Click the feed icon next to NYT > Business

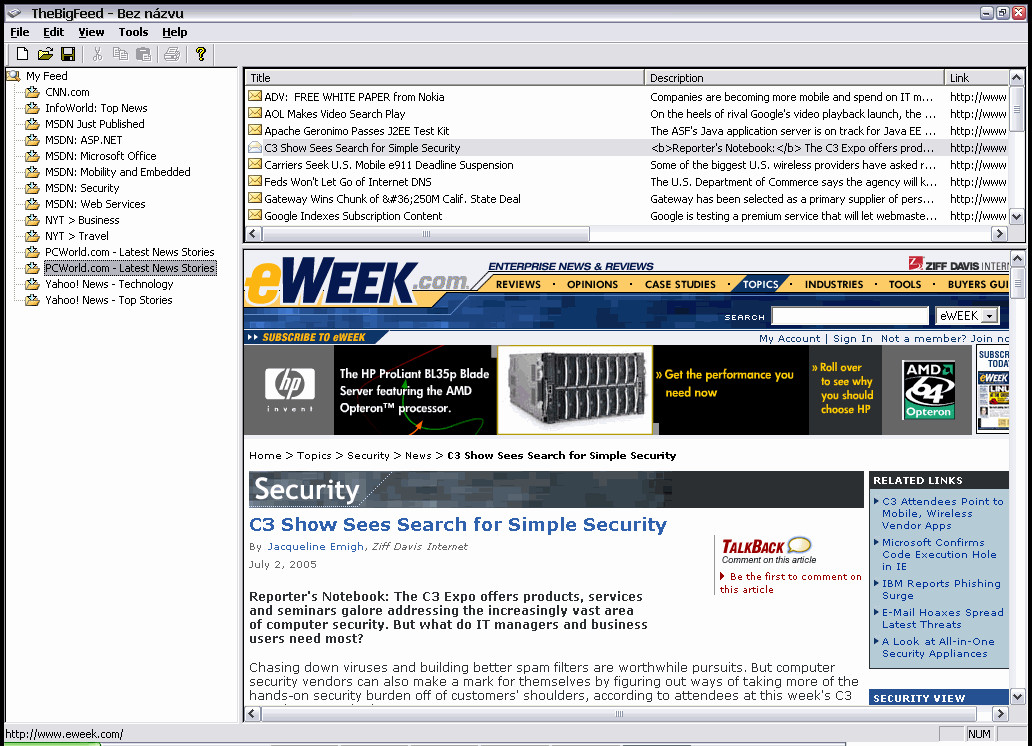click(32, 220)
